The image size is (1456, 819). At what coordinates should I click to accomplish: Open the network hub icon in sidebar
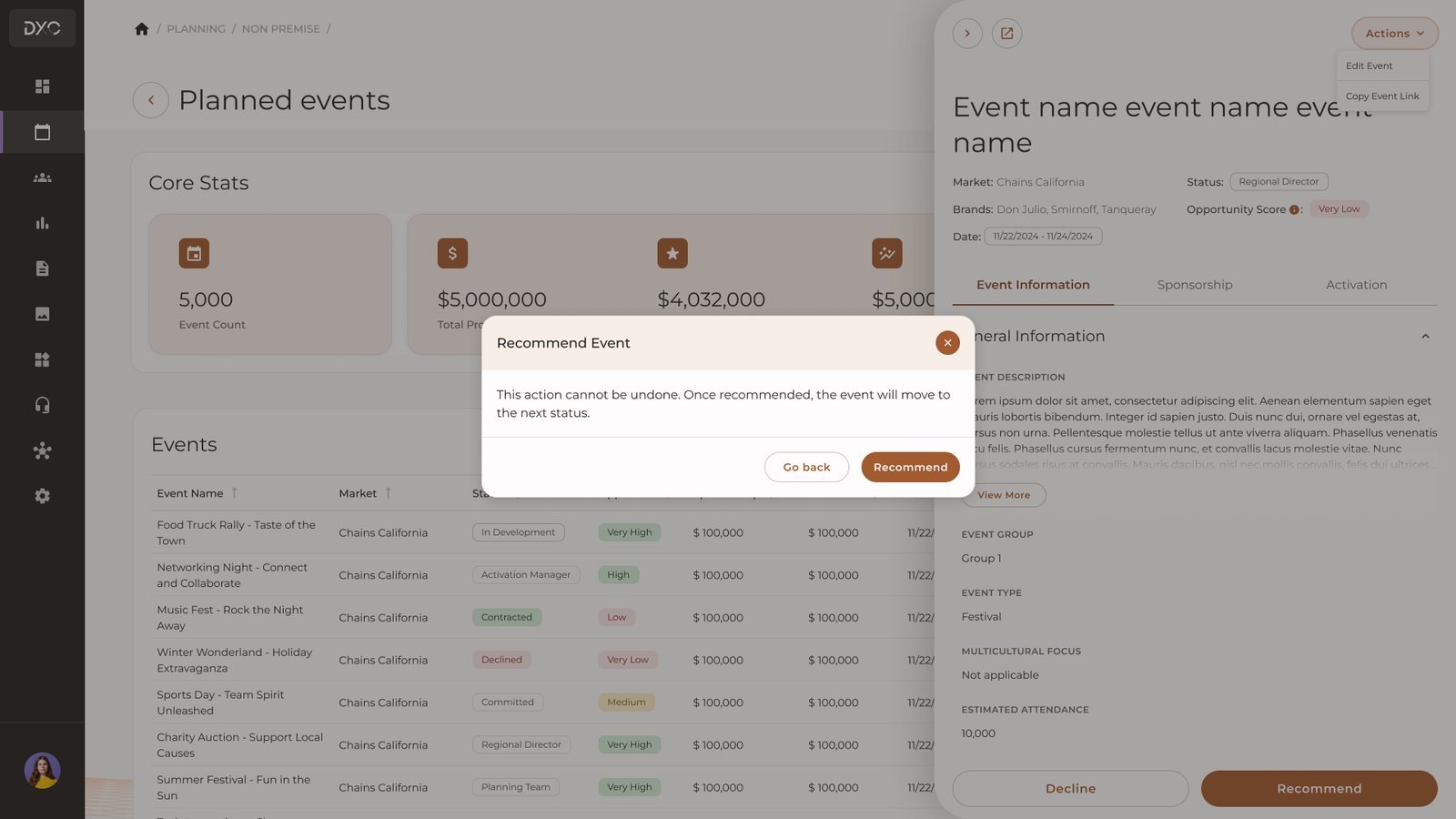42,450
